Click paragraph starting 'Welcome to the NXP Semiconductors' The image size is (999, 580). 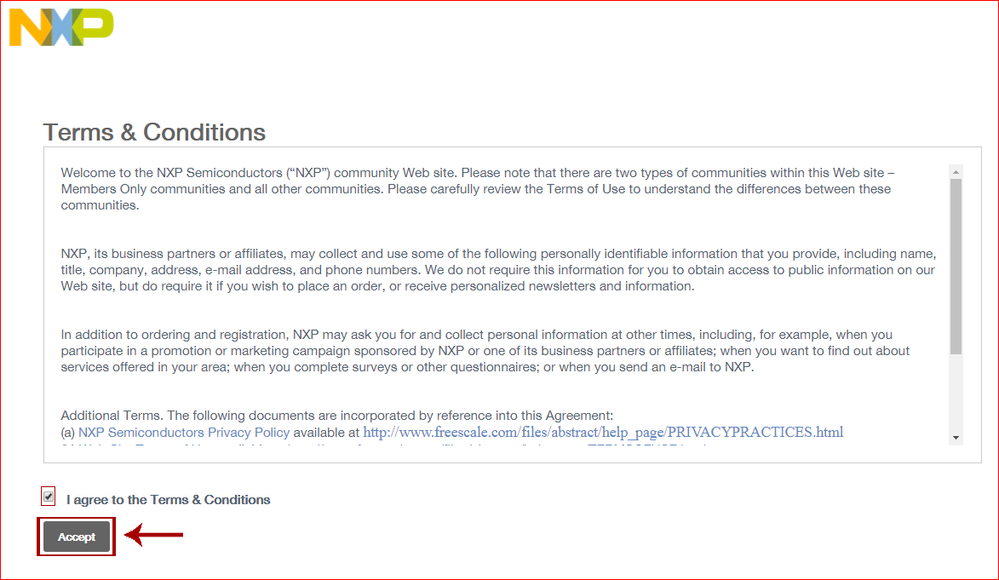pos(478,189)
